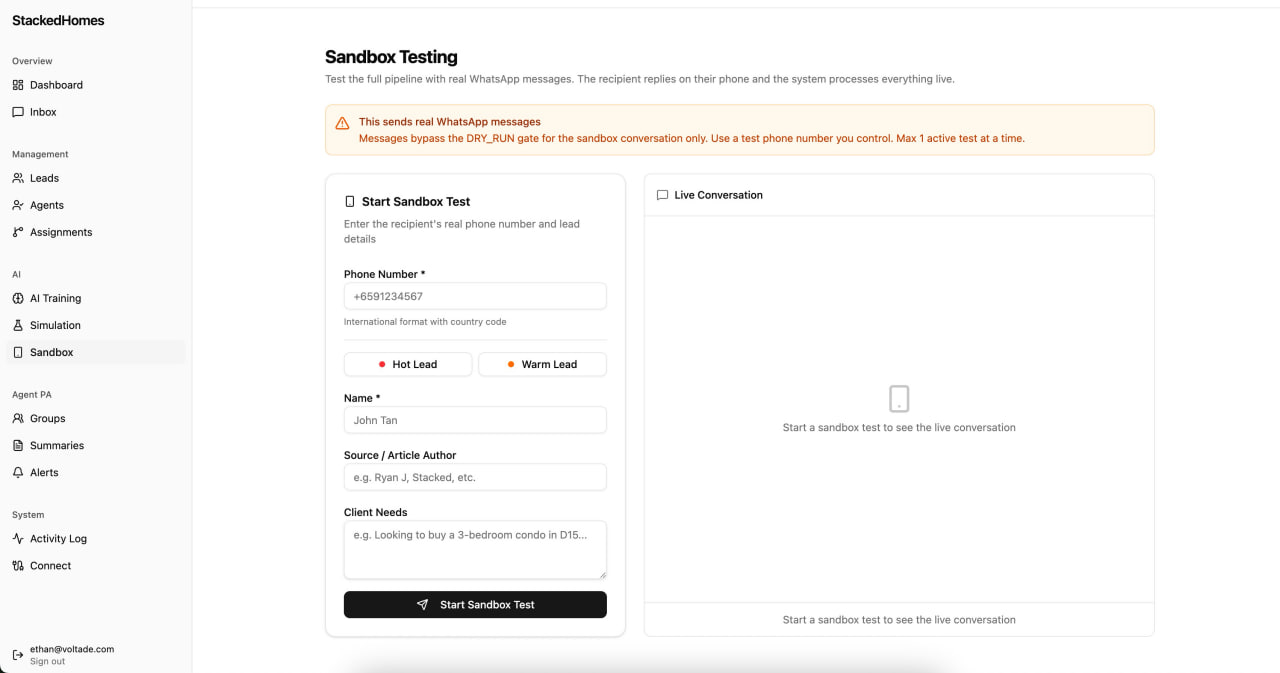The width and height of the screenshot is (1280, 673).
Task: Select the Hot Lead option
Action: click(x=408, y=364)
